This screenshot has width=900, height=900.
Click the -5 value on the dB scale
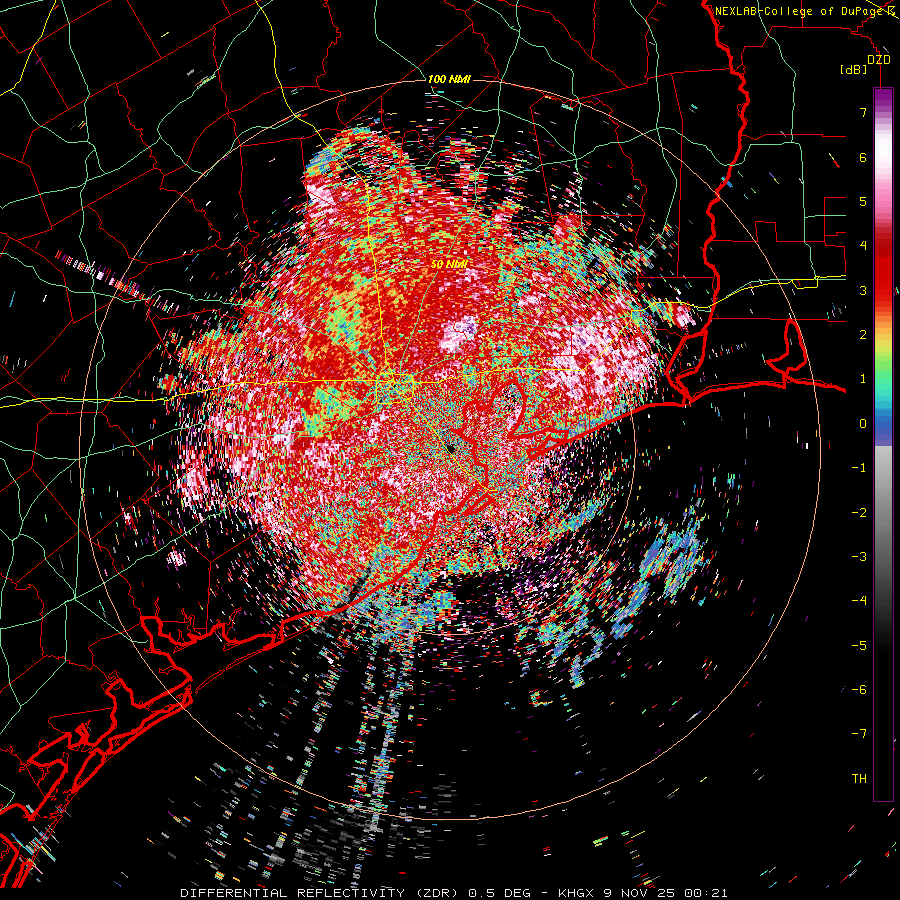[x=859, y=646]
